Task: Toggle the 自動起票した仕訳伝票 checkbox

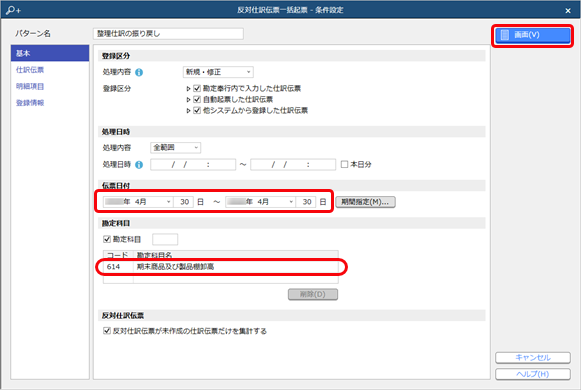Action: (197, 99)
